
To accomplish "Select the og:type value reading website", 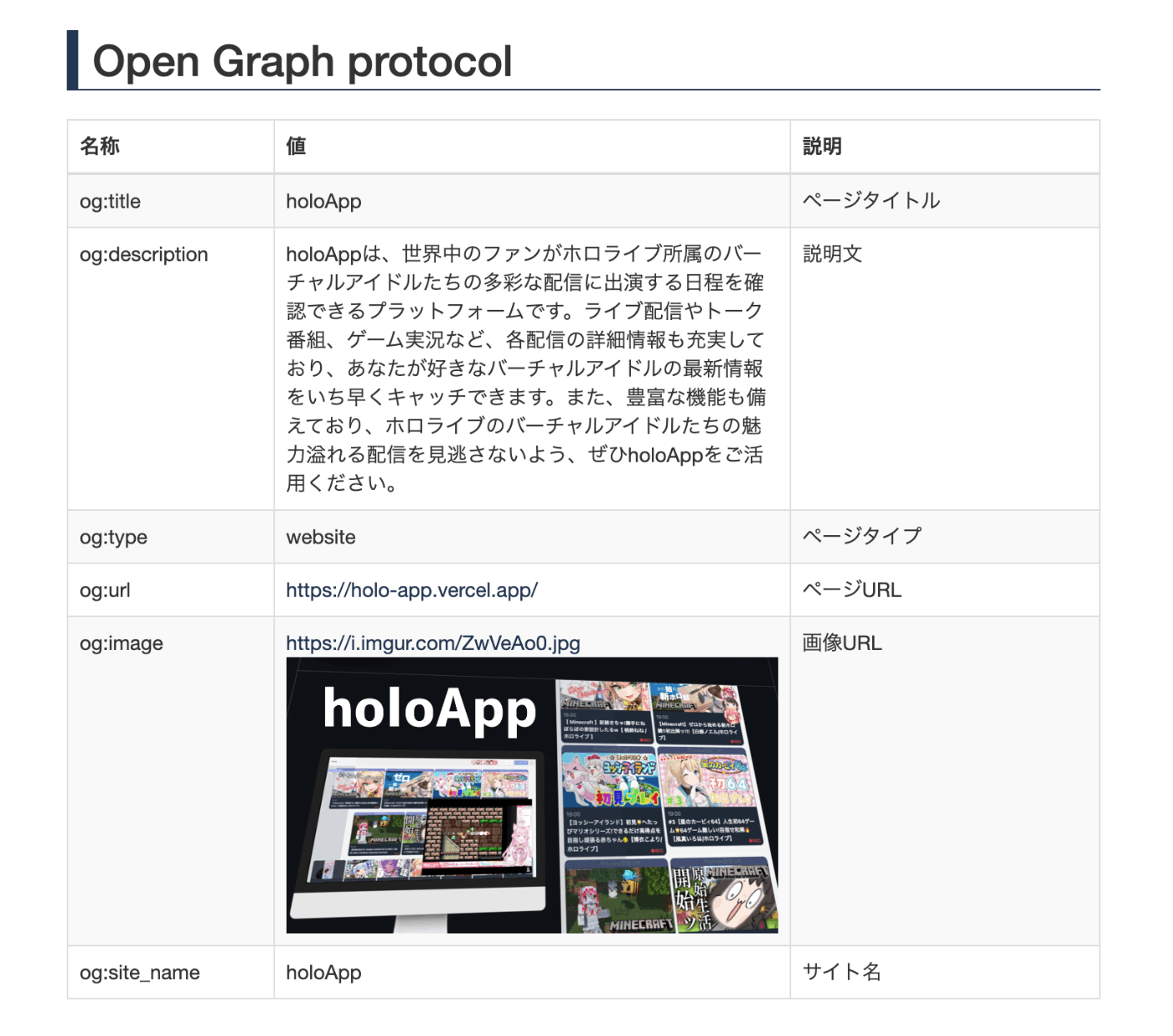I will coord(321,537).
